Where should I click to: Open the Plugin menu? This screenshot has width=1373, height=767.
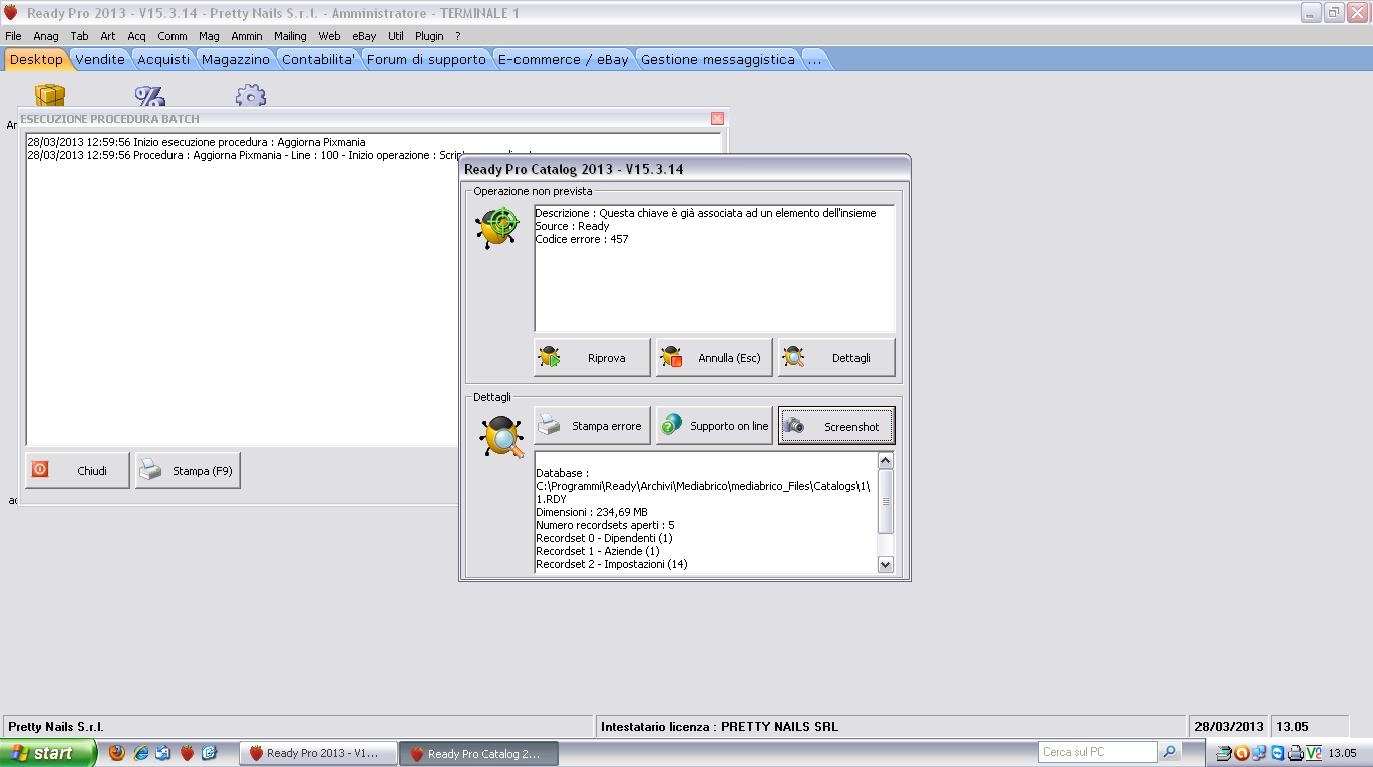click(429, 36)
